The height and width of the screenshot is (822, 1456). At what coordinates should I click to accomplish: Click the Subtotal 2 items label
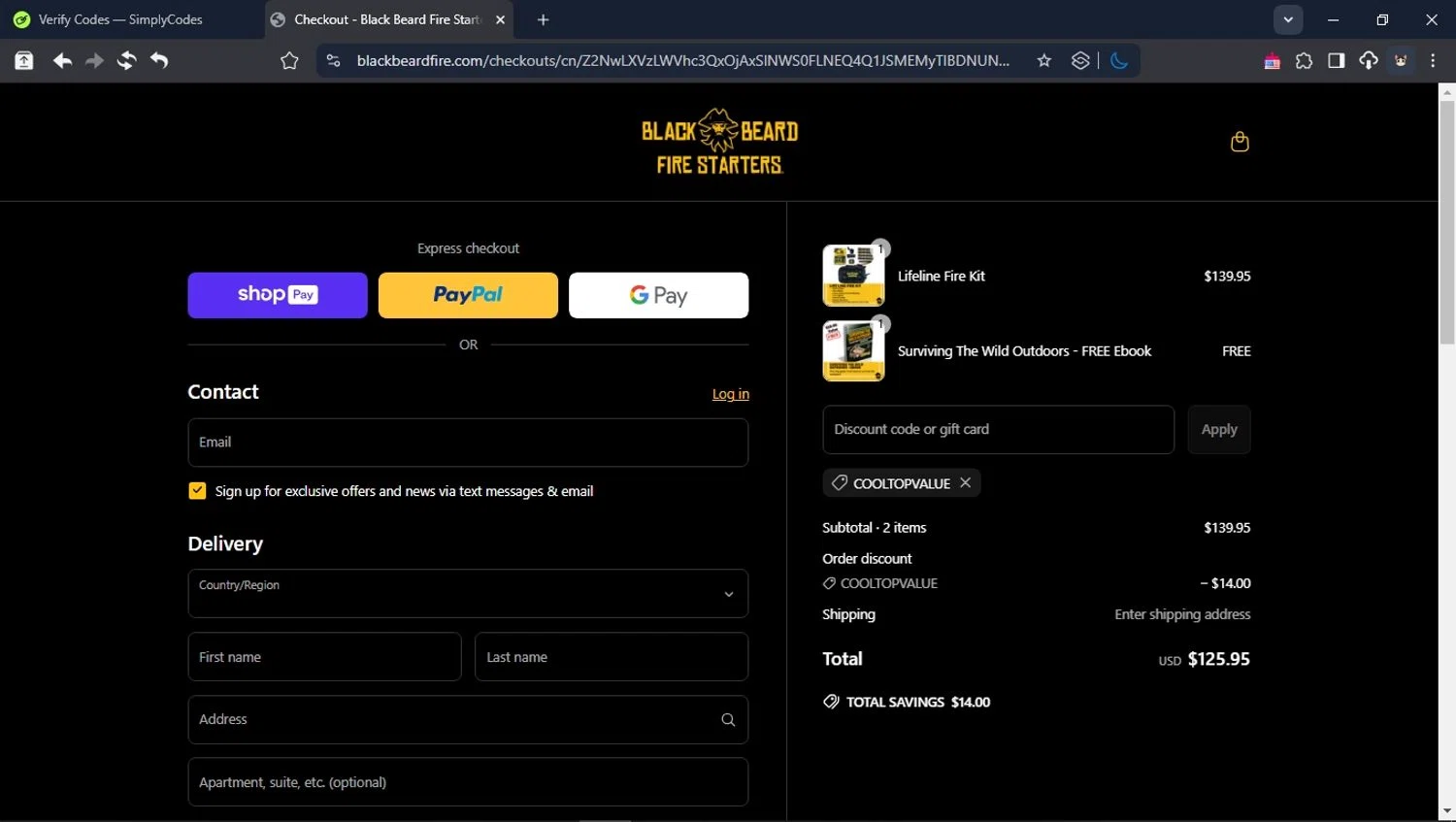(x=875, y=528)
